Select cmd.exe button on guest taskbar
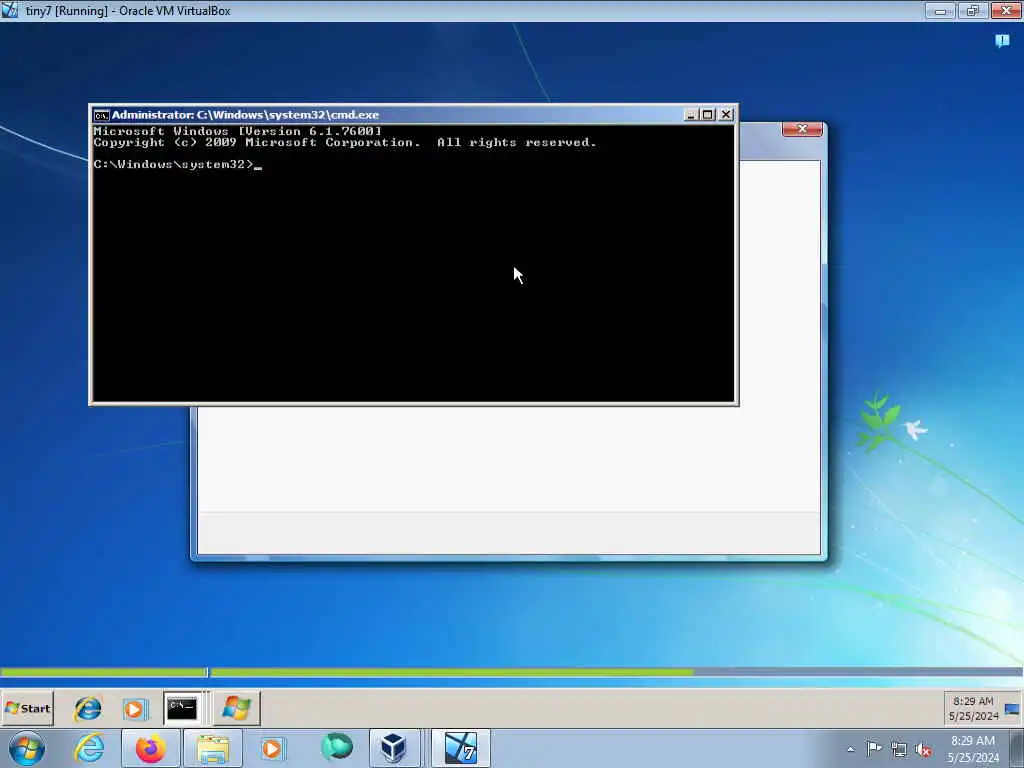The width and height of the screenshot is (1024, 768). 182,709
